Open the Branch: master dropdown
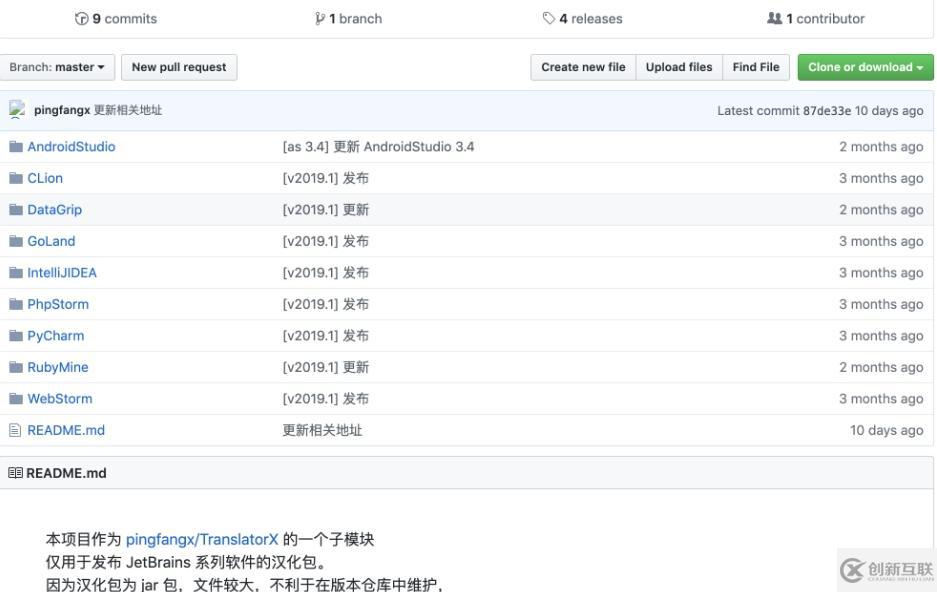 [57, 67]
